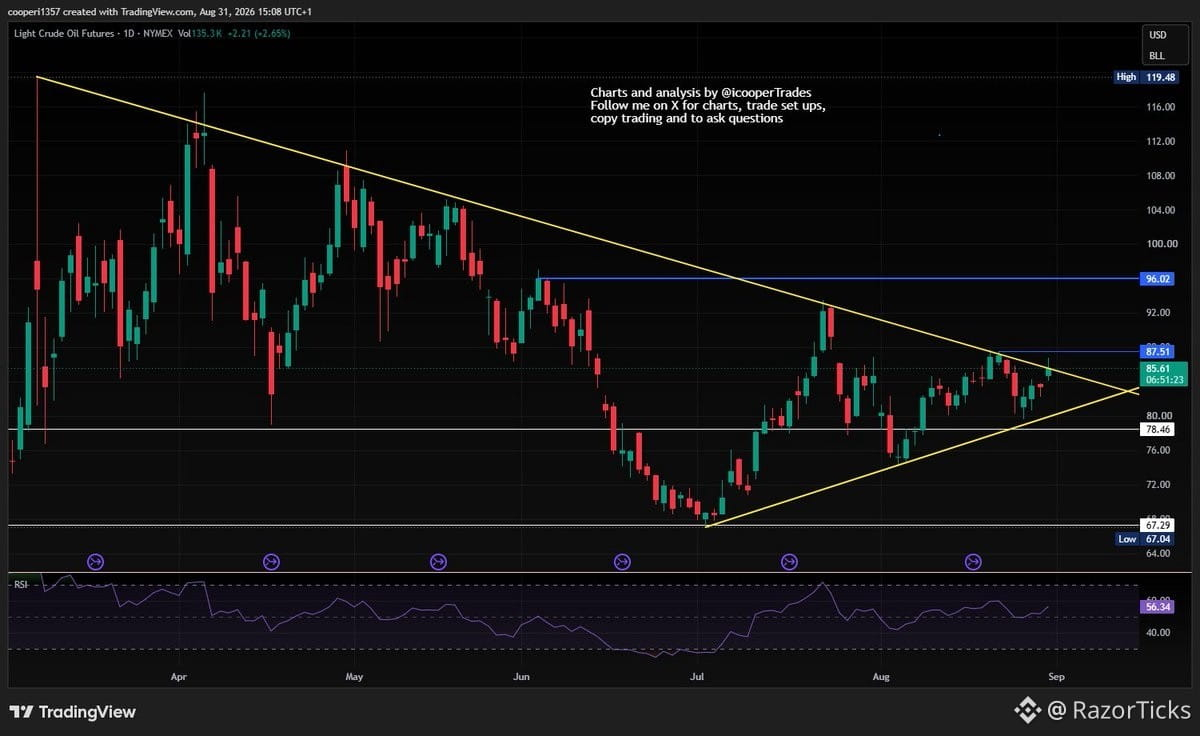Click the 1D interval in the chart title
This screenshot has width=1200, height=736.
click(x=131, y=33)
